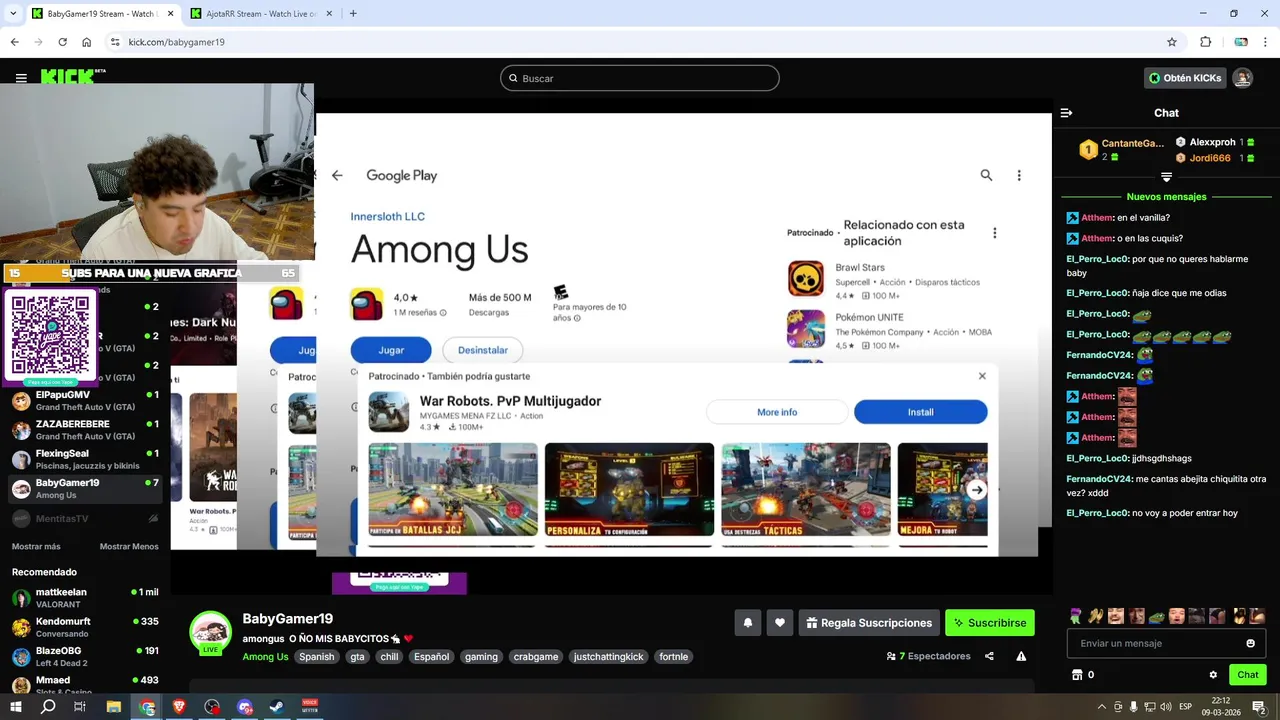
Task: Open recommended channel BlazeOBG
Action: click(x=85, y=656)
